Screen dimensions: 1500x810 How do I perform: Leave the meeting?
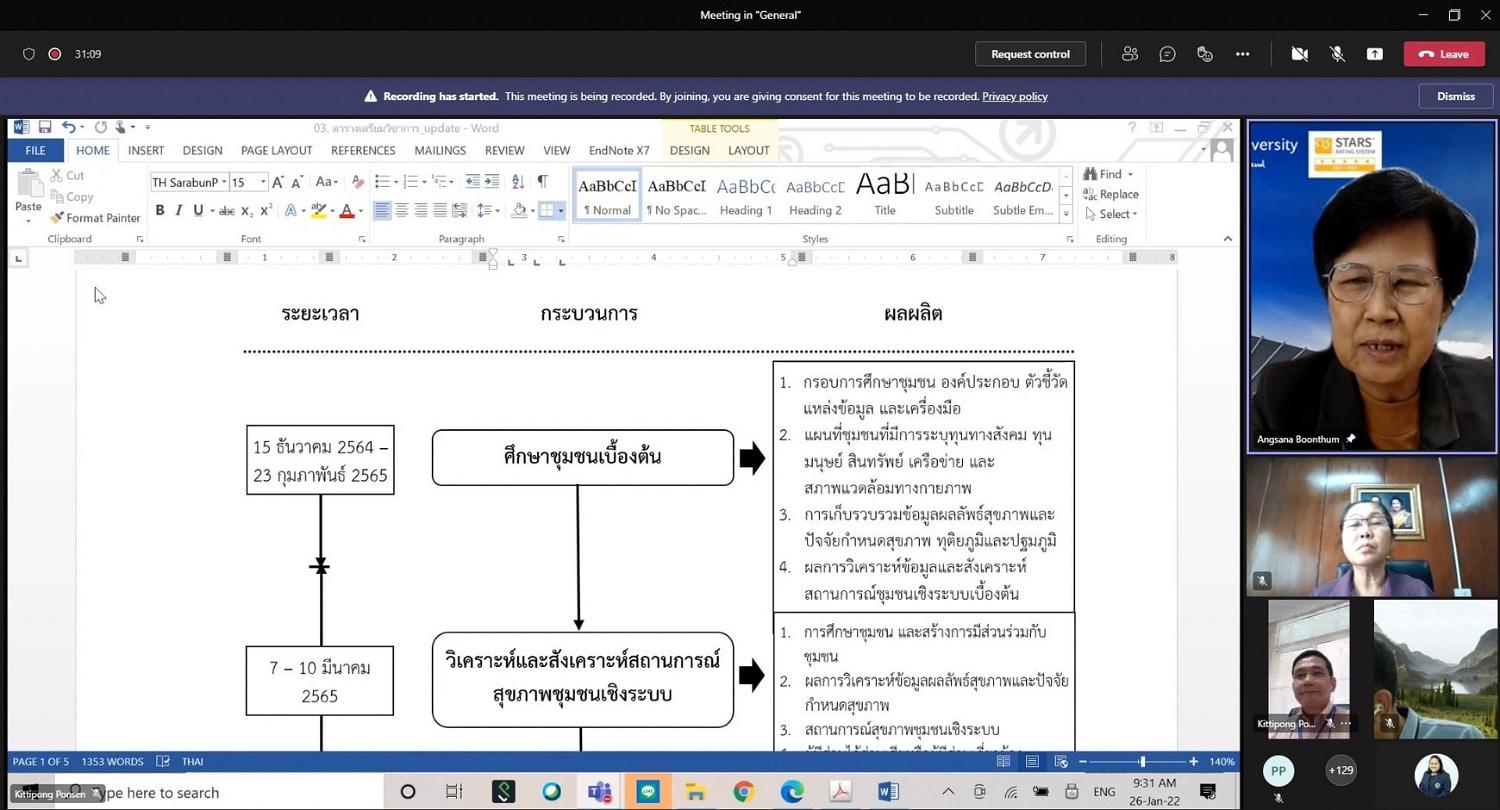(1443, 54)
